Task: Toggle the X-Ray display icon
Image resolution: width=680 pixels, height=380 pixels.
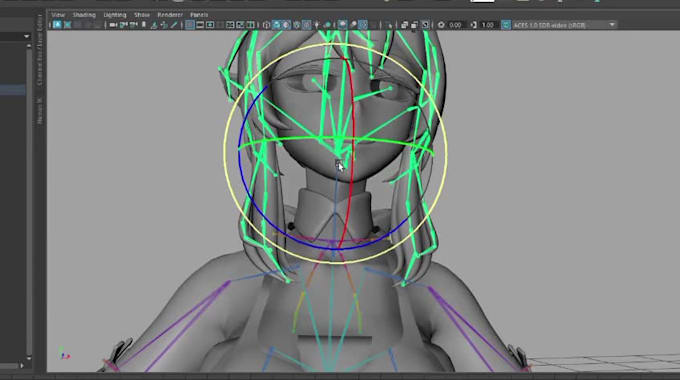Action: coord(404,25)
